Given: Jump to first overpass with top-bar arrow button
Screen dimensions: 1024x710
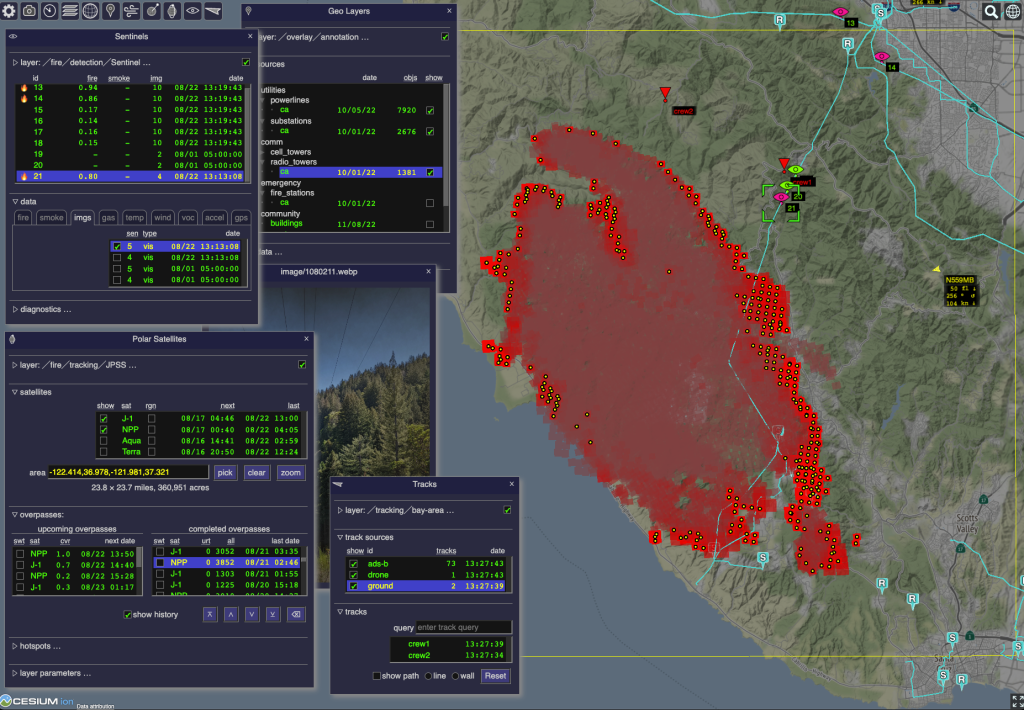Looking at the screenshot, I should click(x=210, y=615).
